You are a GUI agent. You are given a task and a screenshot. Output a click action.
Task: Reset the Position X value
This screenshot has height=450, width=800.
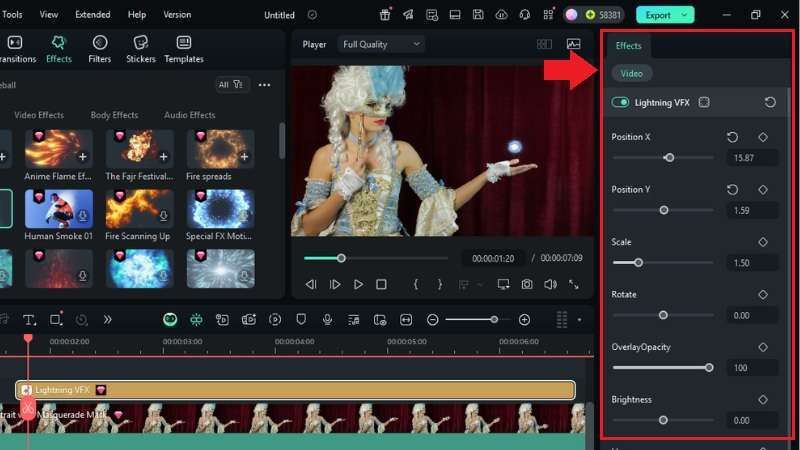click(733, 137)
